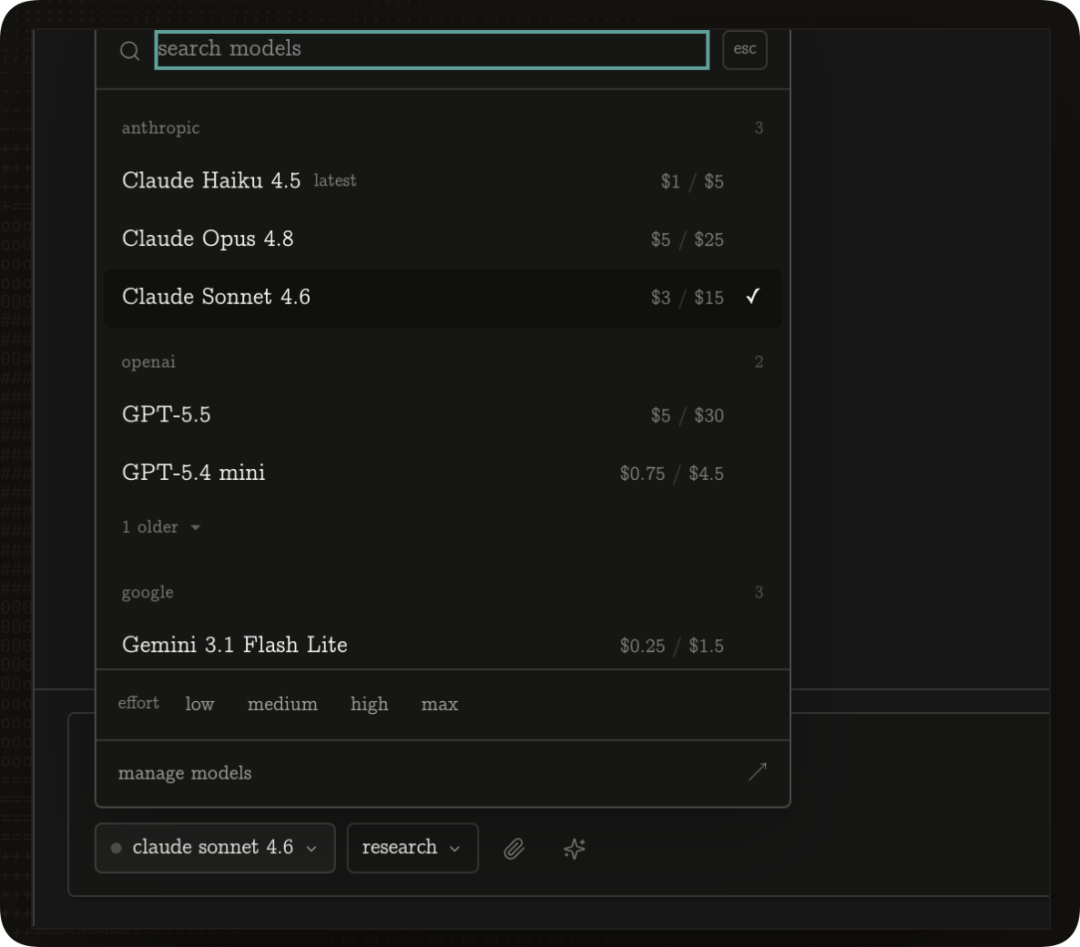
Task: Open the research mode dropdown
Action: [x=413, y=848]
